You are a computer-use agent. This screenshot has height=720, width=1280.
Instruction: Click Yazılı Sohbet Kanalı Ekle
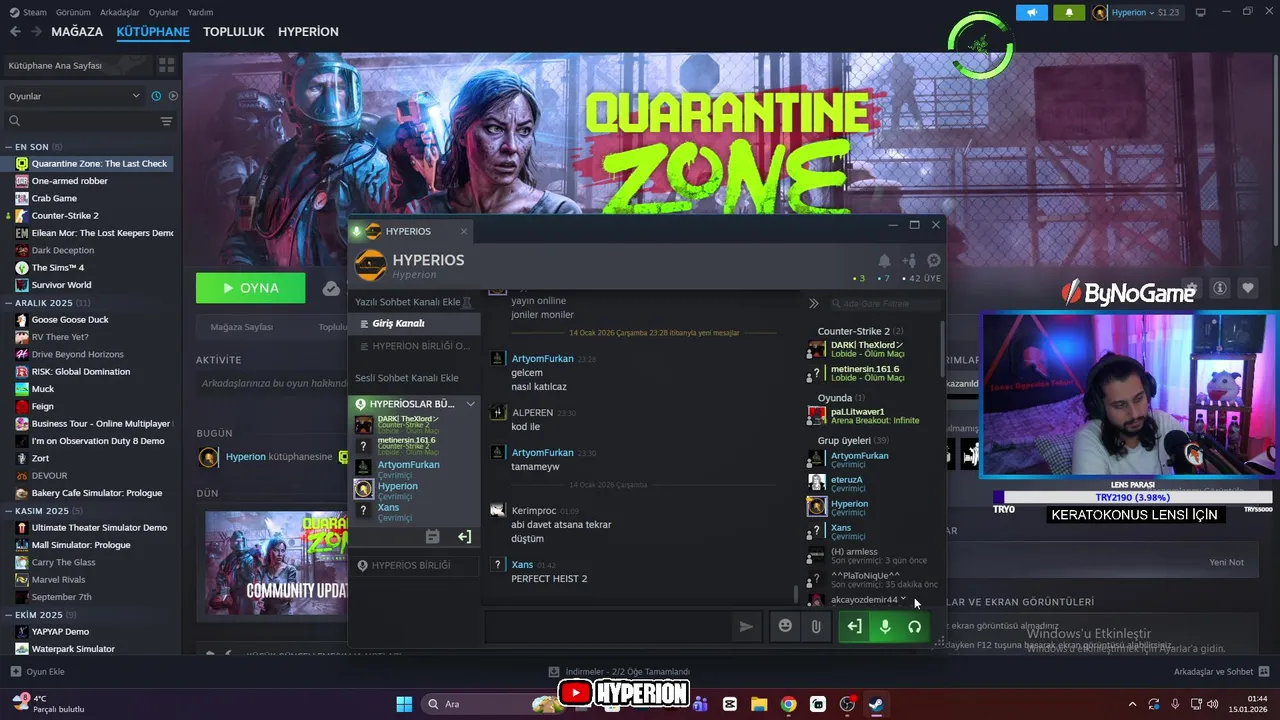coord(408,302)
